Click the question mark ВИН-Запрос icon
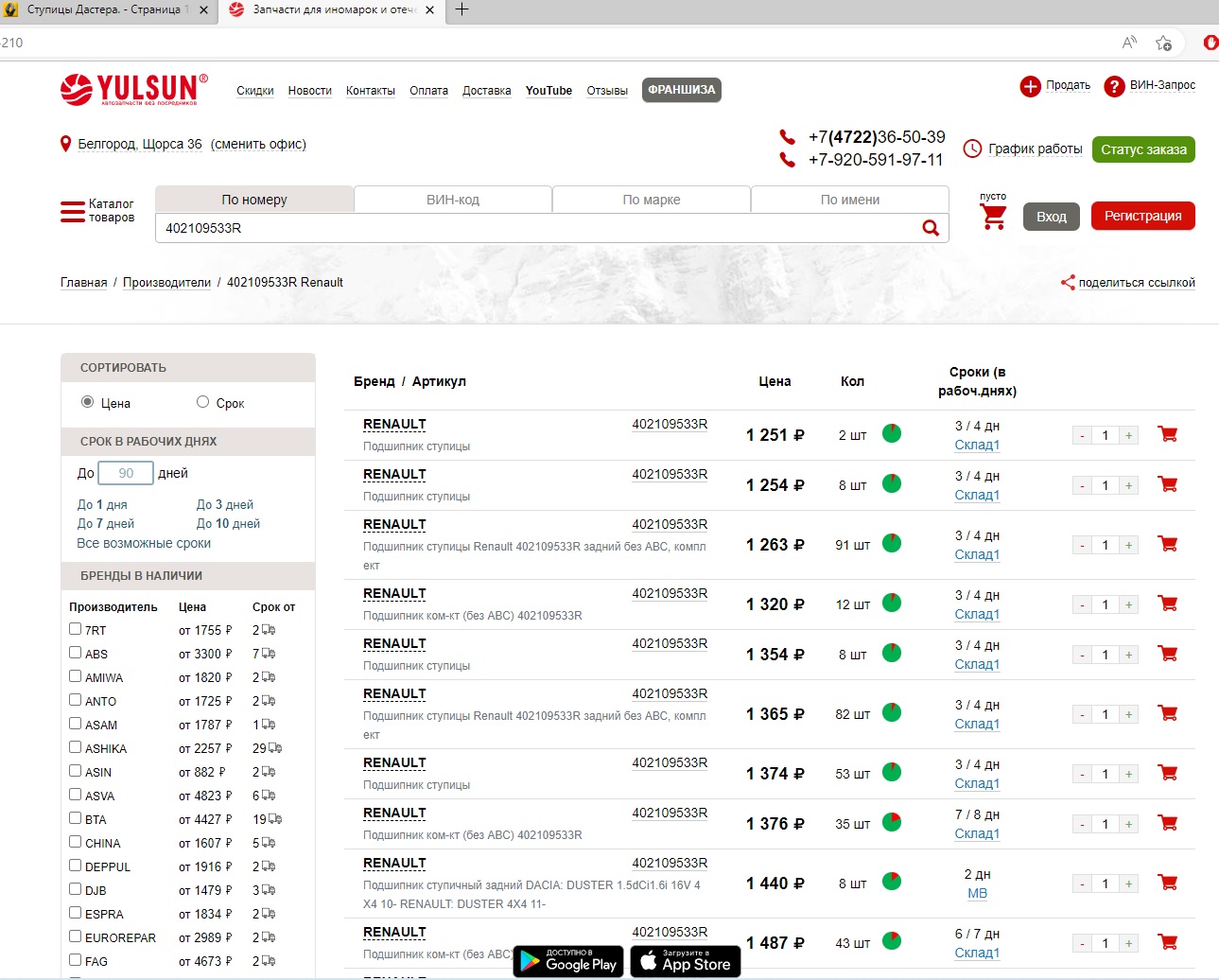The height and width of the screenshot is (980, 1219). (1114, 86)
